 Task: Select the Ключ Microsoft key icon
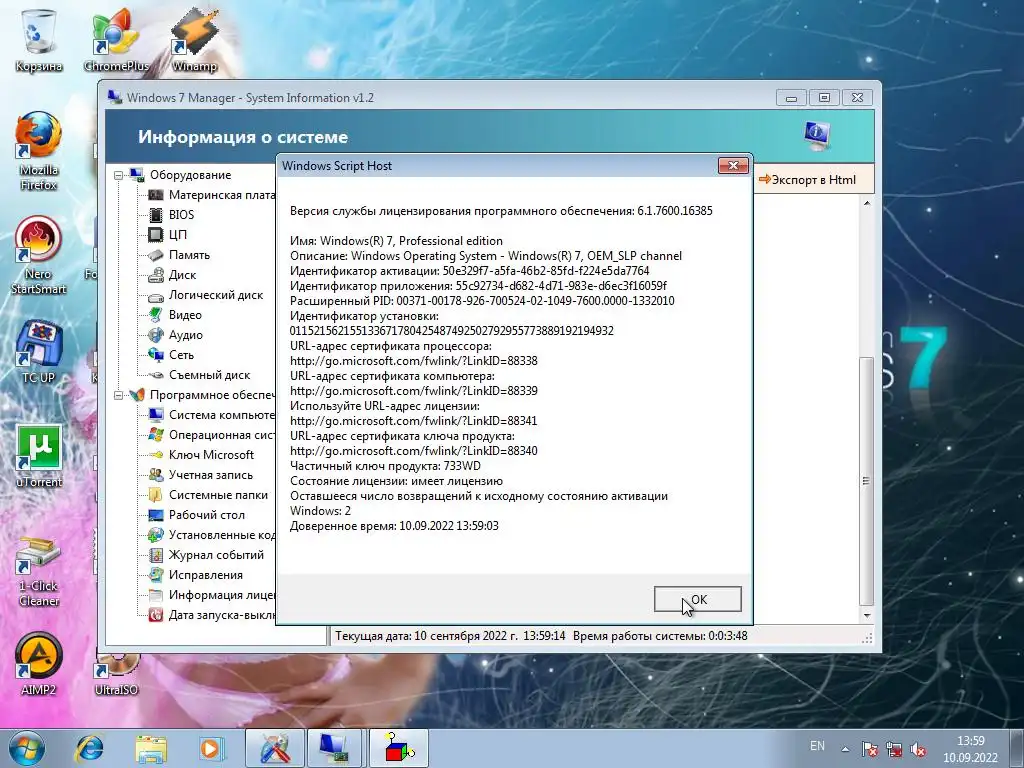(155, 455)
